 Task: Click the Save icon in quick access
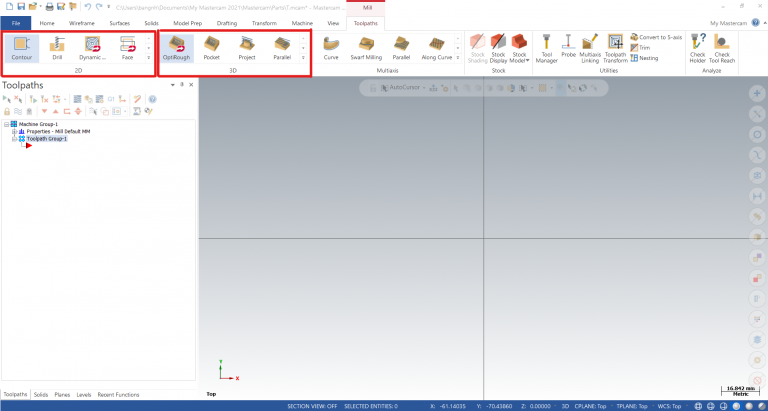click(x=21, y=6)
